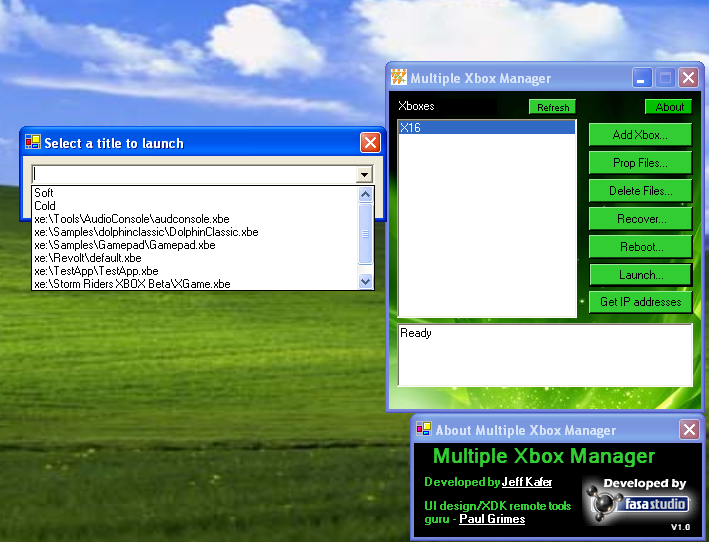Click the About Multiple Xbox Manager window icon
Viewport: 709px width, 542px height.
pyautogui.click(x=424, y=429)
